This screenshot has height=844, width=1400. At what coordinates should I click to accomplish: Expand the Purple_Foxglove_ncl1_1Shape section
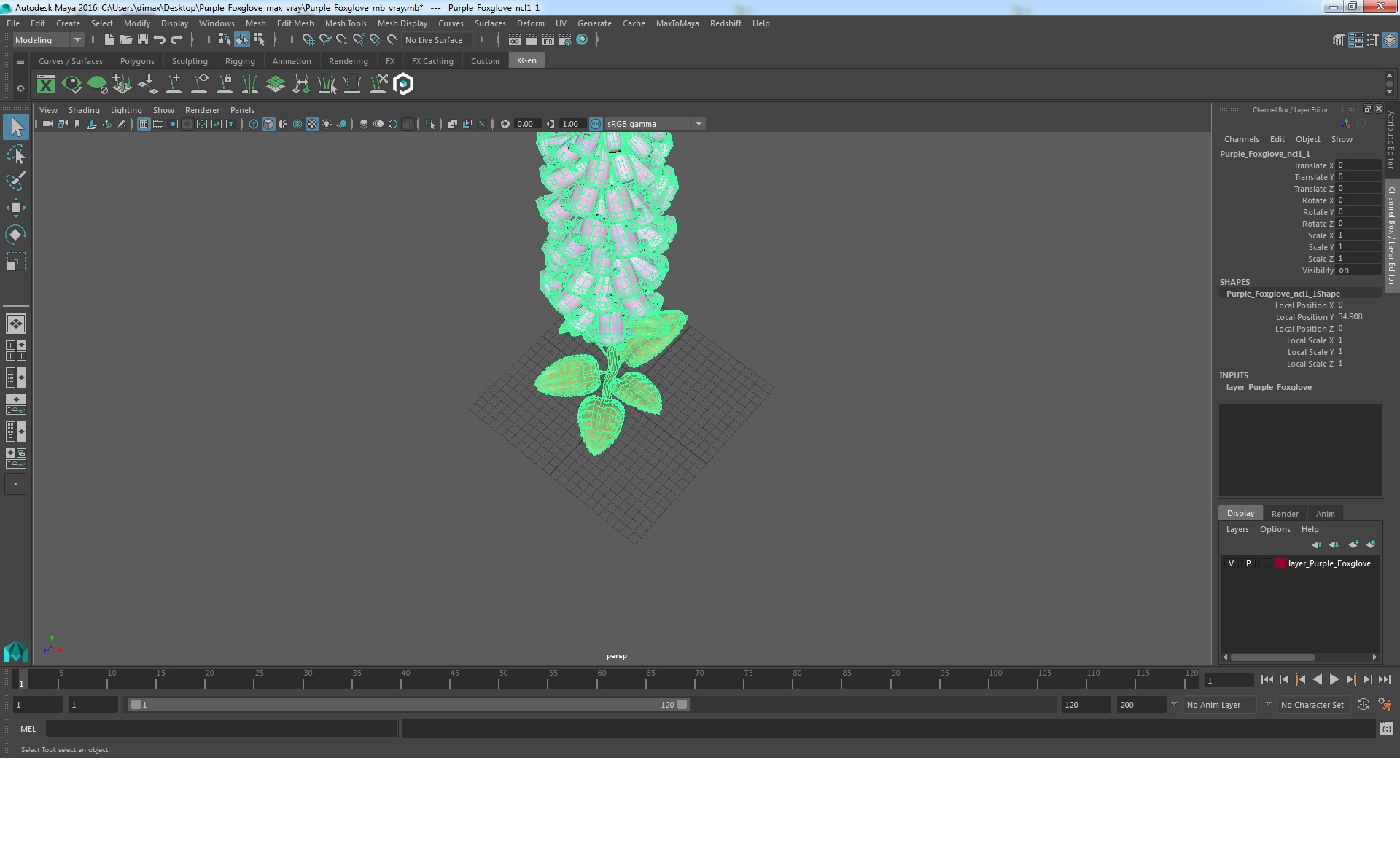pos(1283,294)
